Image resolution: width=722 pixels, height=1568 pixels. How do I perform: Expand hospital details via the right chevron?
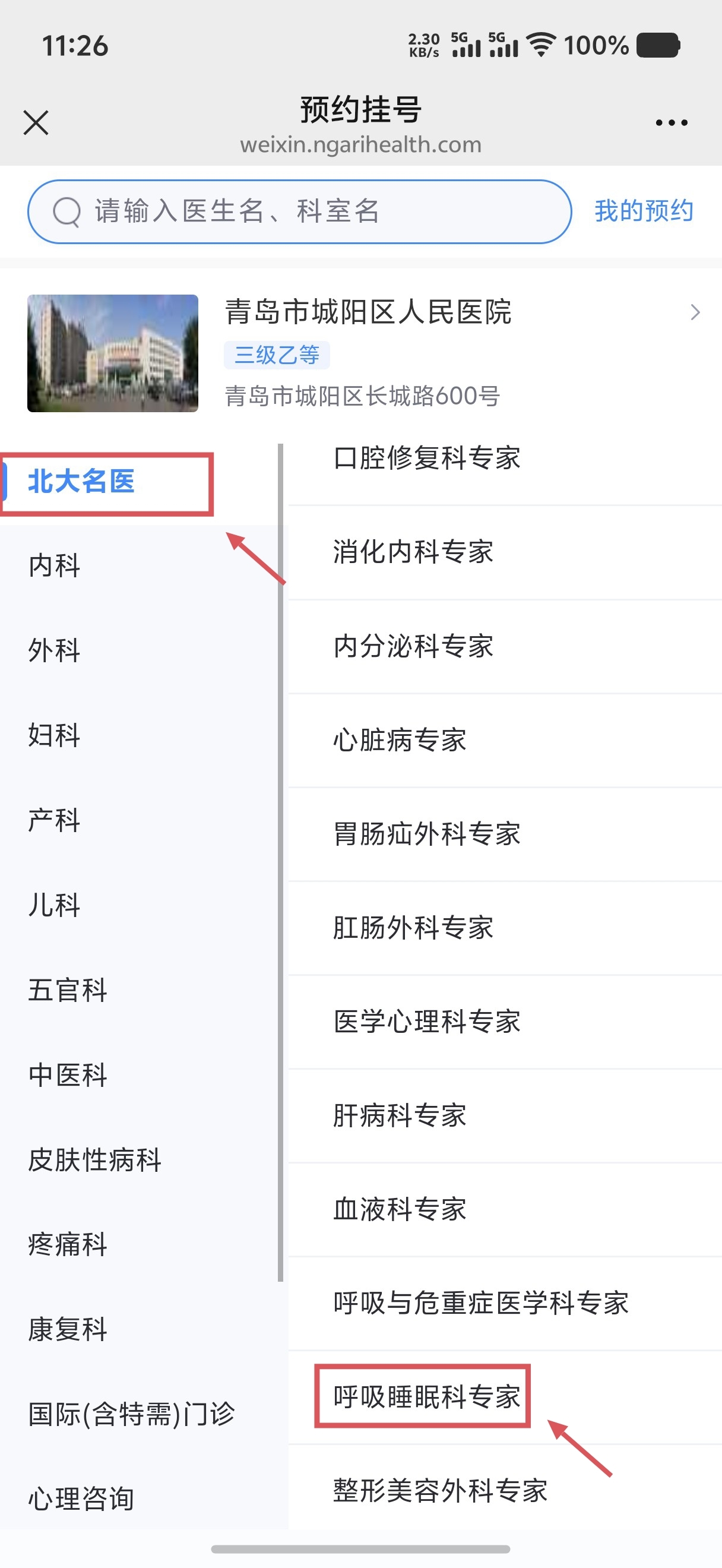pyautogui.click(x=695, y=312)
